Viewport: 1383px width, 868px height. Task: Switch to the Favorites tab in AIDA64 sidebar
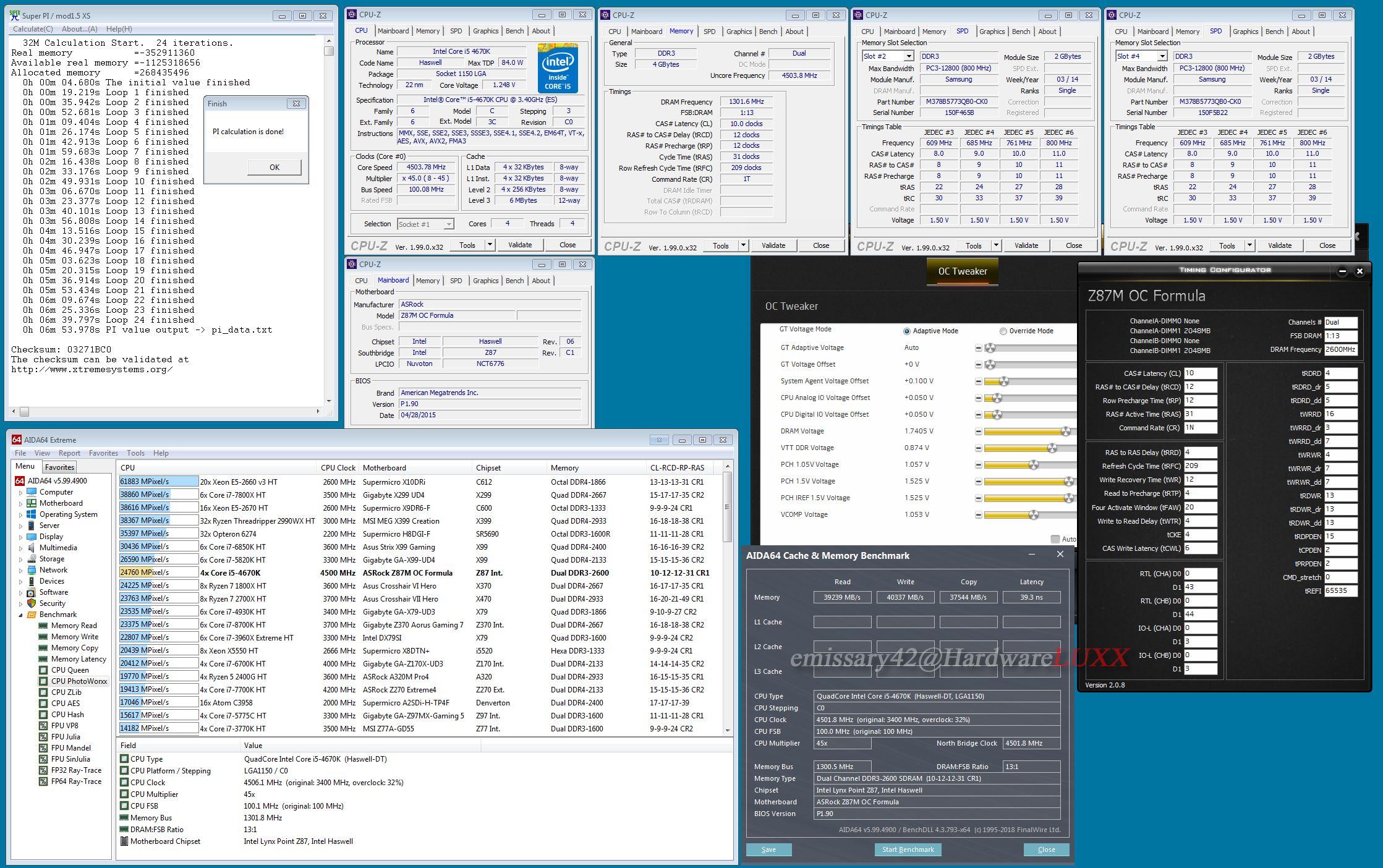(60, 467)
